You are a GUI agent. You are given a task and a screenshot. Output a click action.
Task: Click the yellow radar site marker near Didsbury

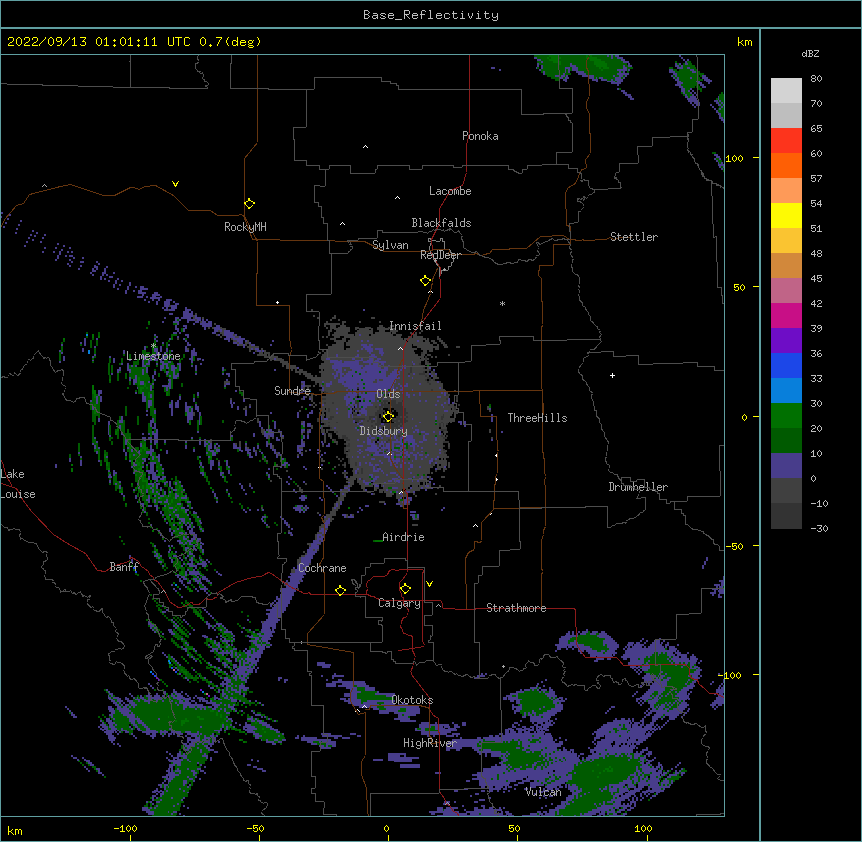pos(388,416)
